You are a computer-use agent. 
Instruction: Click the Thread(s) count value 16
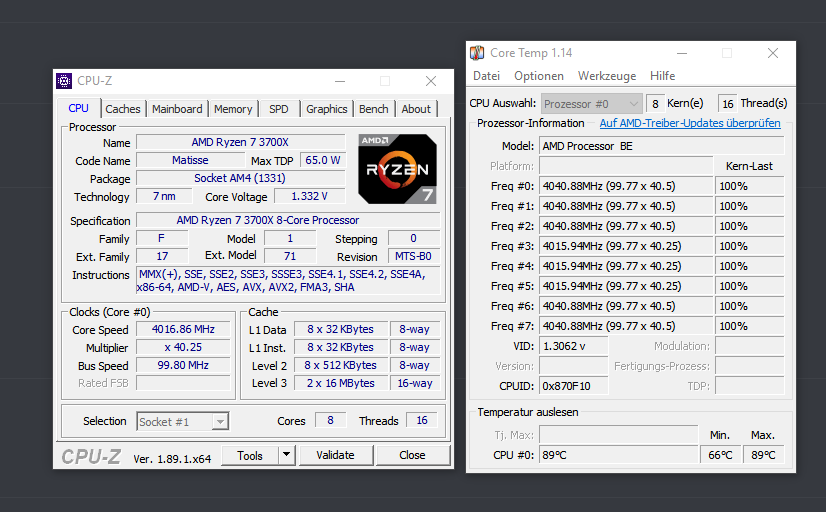[x=727, y=104]
